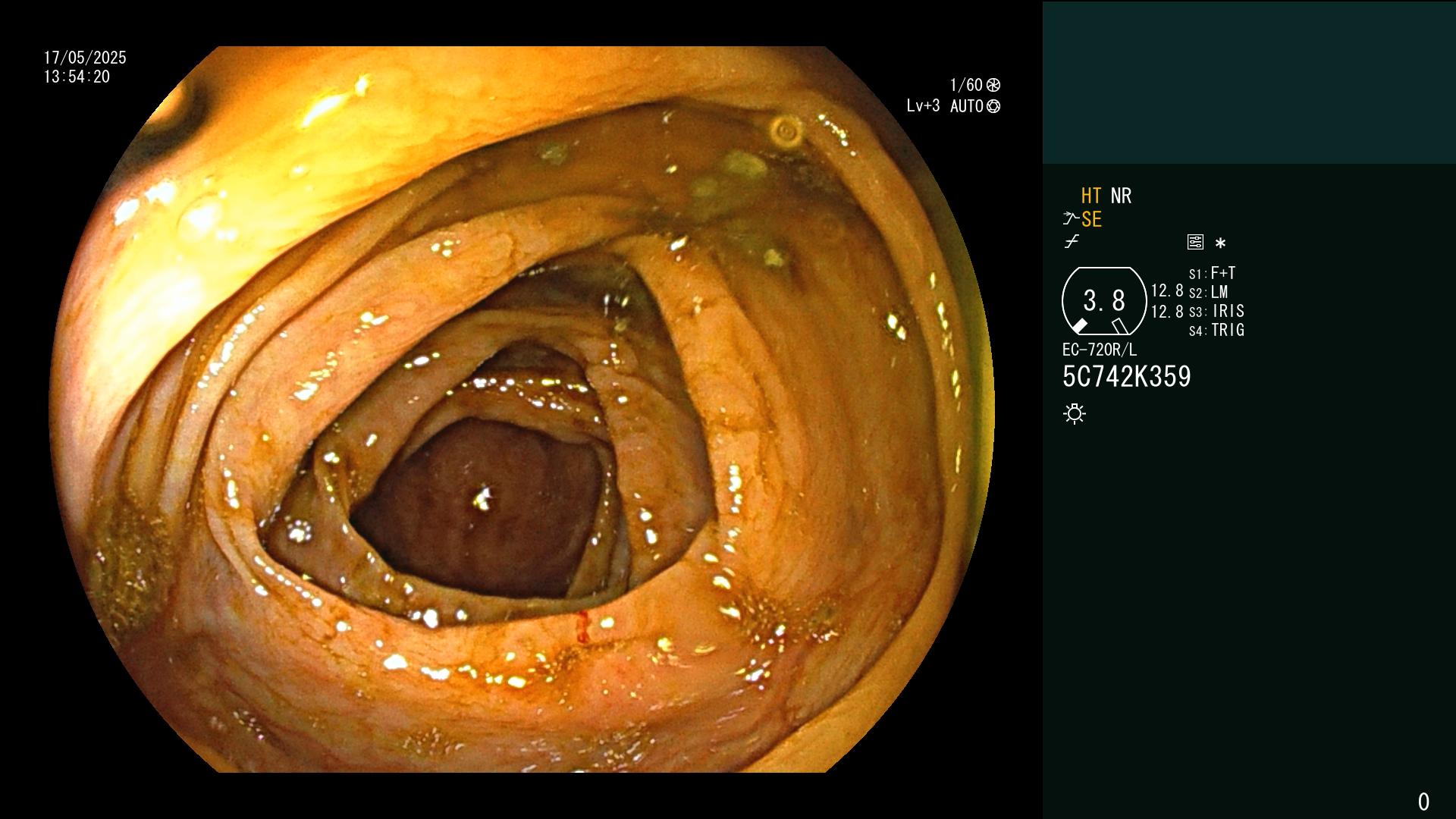Click the S2: LM button assignment
This screenshot has width=1456, height=819.
click(1208, 292)
